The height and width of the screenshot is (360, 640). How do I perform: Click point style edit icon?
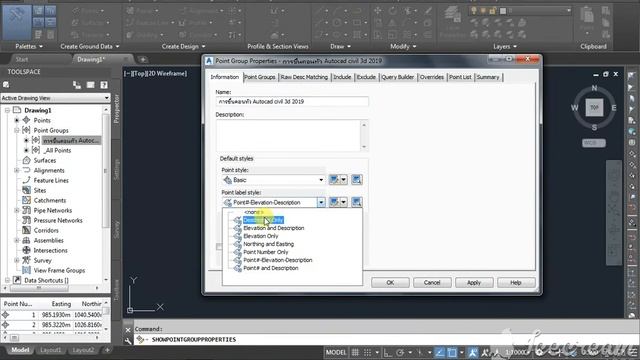pyautogui.click(x=334, y=180)
